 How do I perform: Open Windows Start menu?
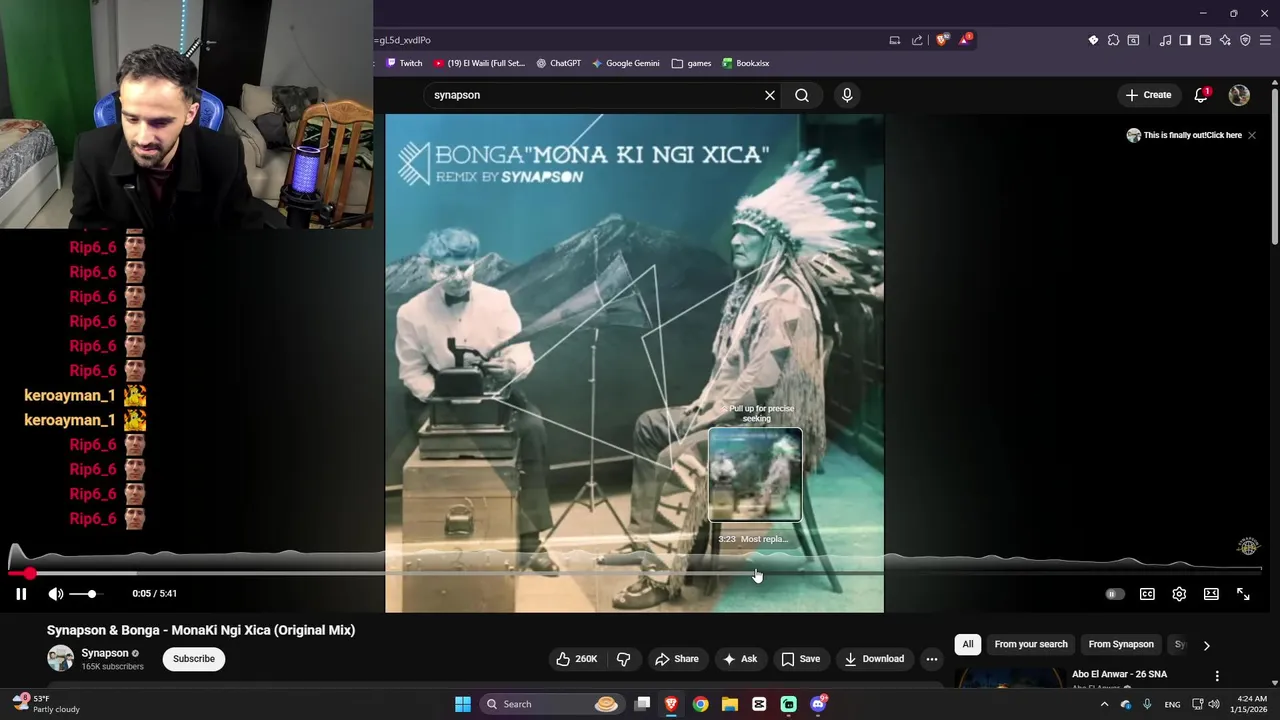point(463,704)
